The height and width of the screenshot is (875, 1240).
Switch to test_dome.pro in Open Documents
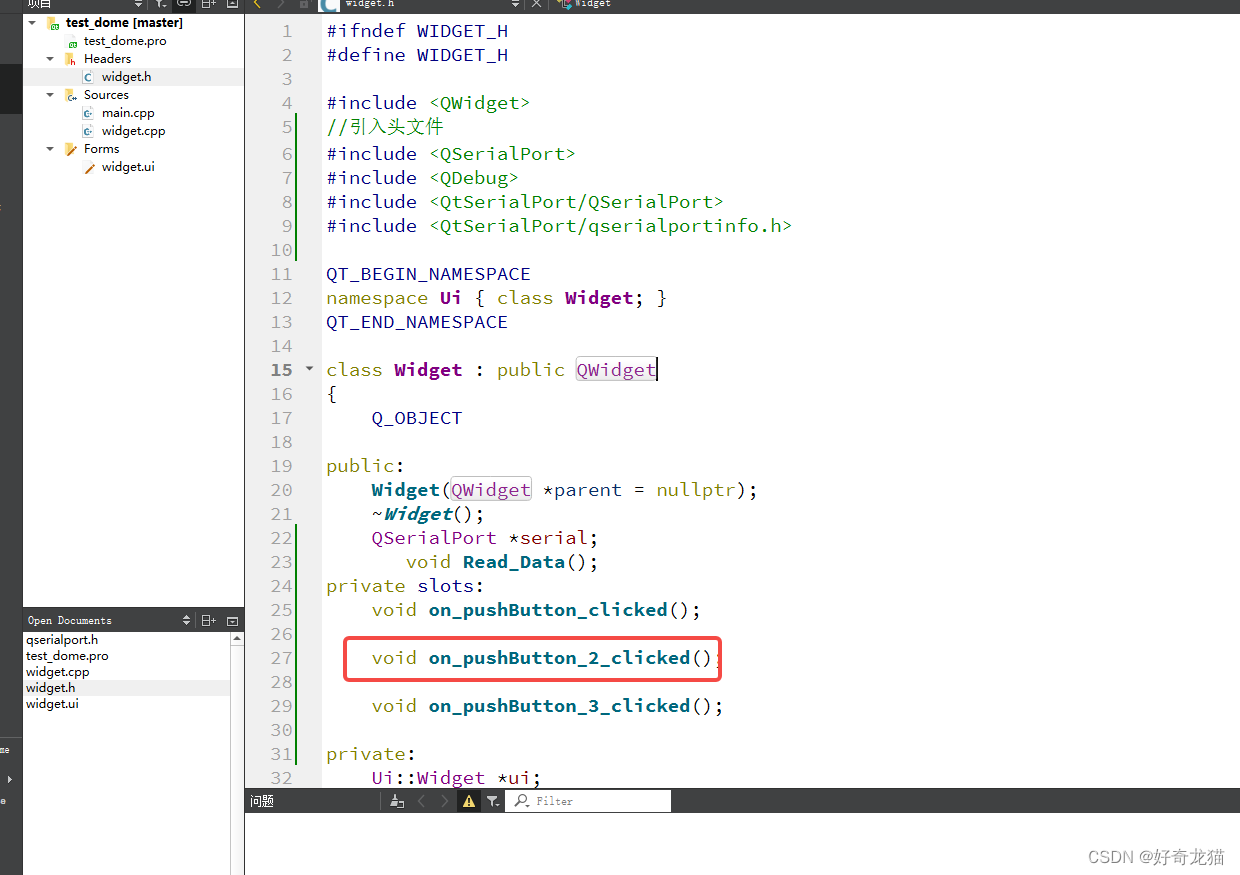pyautogui.click(x=67, y=656)
